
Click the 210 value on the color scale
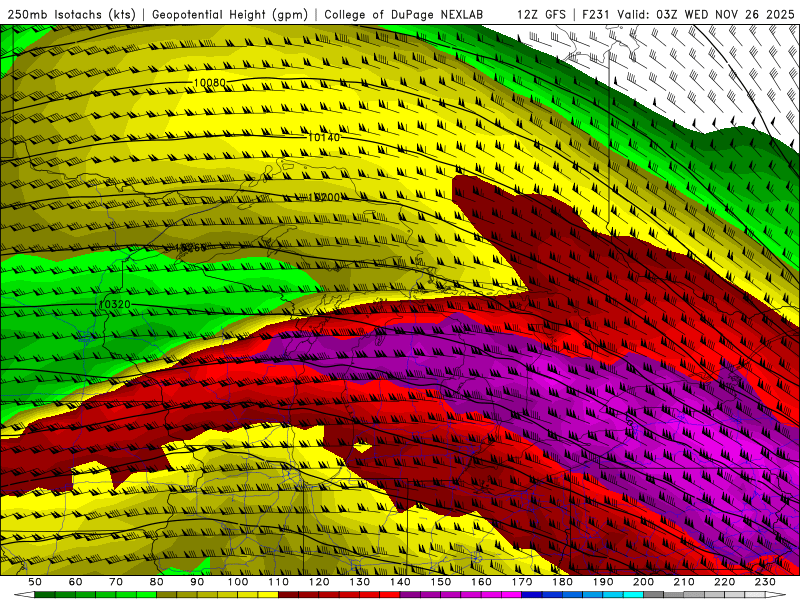coord(684,582)
